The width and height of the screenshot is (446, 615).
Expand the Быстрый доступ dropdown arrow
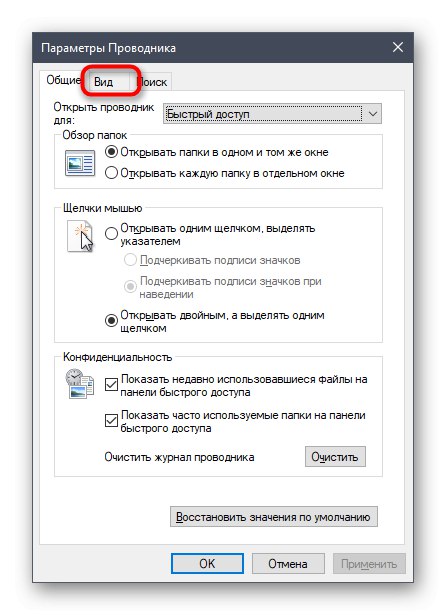pos(373,114)
